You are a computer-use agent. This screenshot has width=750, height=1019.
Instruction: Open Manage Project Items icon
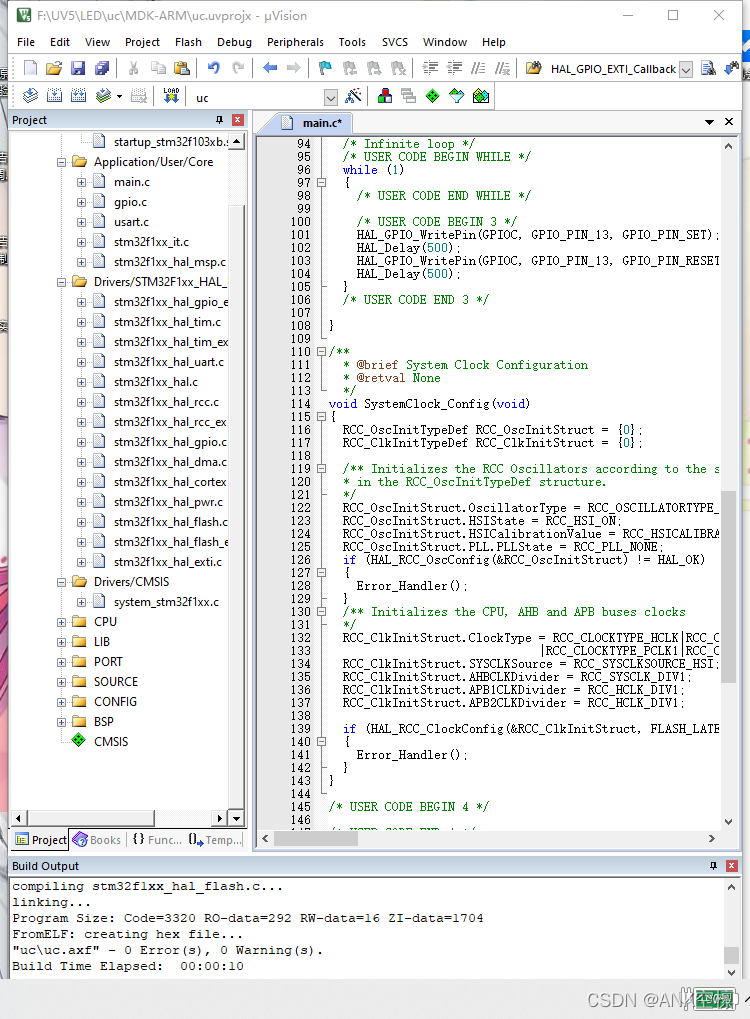coord(385,96)
